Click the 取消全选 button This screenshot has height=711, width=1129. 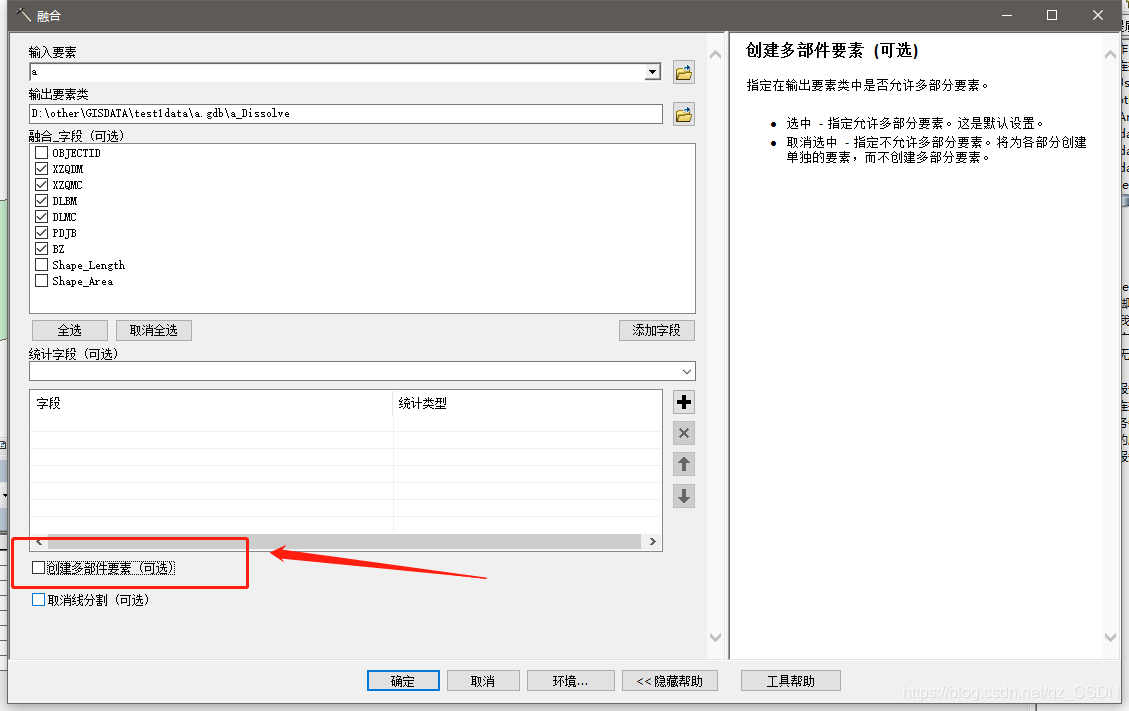pos(153,330)
